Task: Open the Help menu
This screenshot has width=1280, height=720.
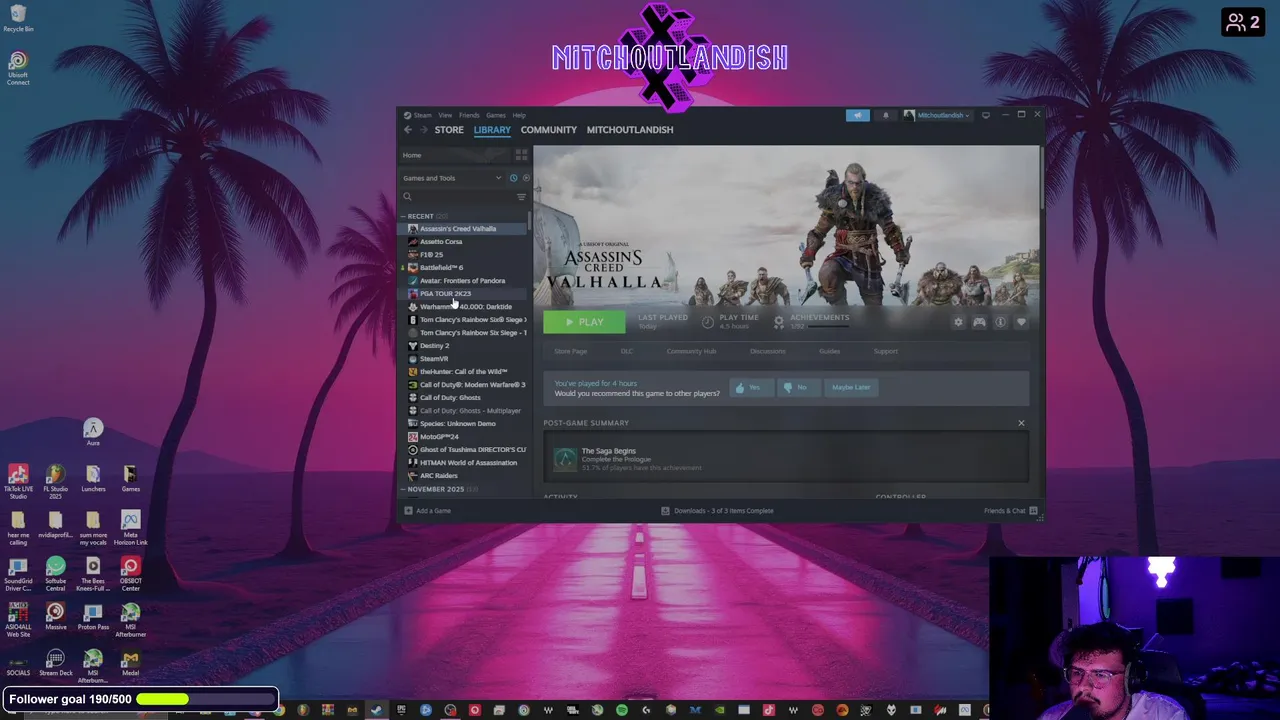Action: 519,115
